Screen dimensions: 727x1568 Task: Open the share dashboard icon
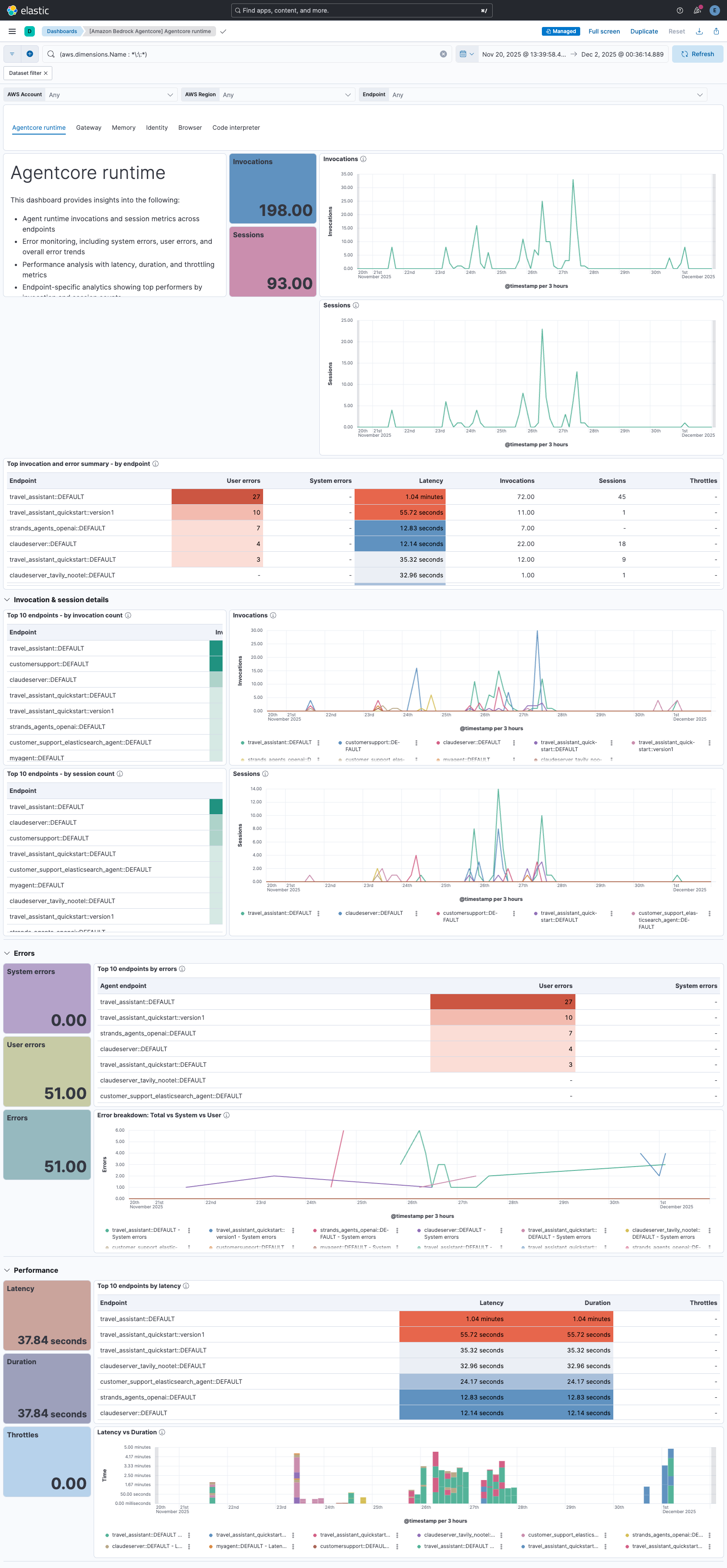tap(717, 31)
